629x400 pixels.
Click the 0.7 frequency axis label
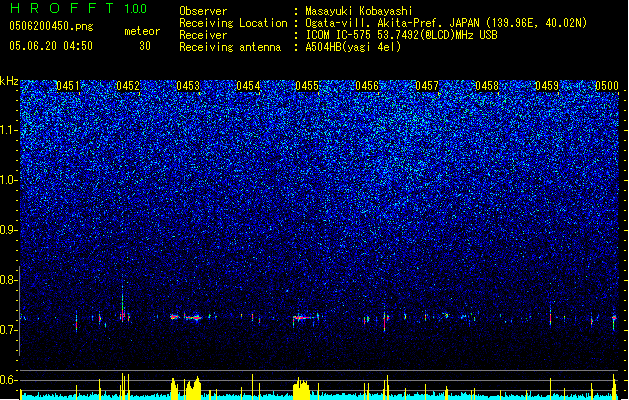8,330
